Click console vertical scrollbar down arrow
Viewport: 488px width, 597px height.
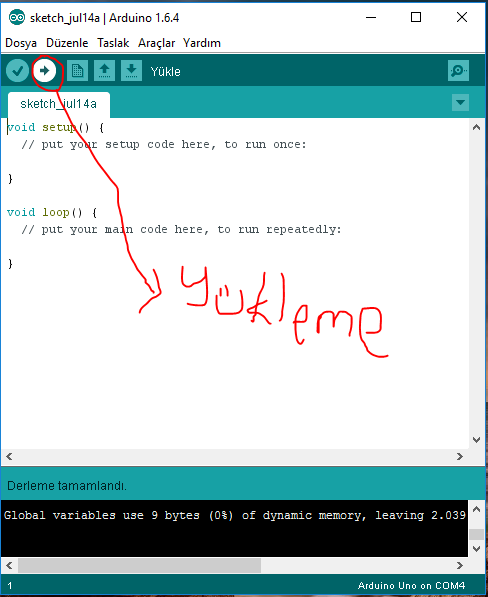476,549
